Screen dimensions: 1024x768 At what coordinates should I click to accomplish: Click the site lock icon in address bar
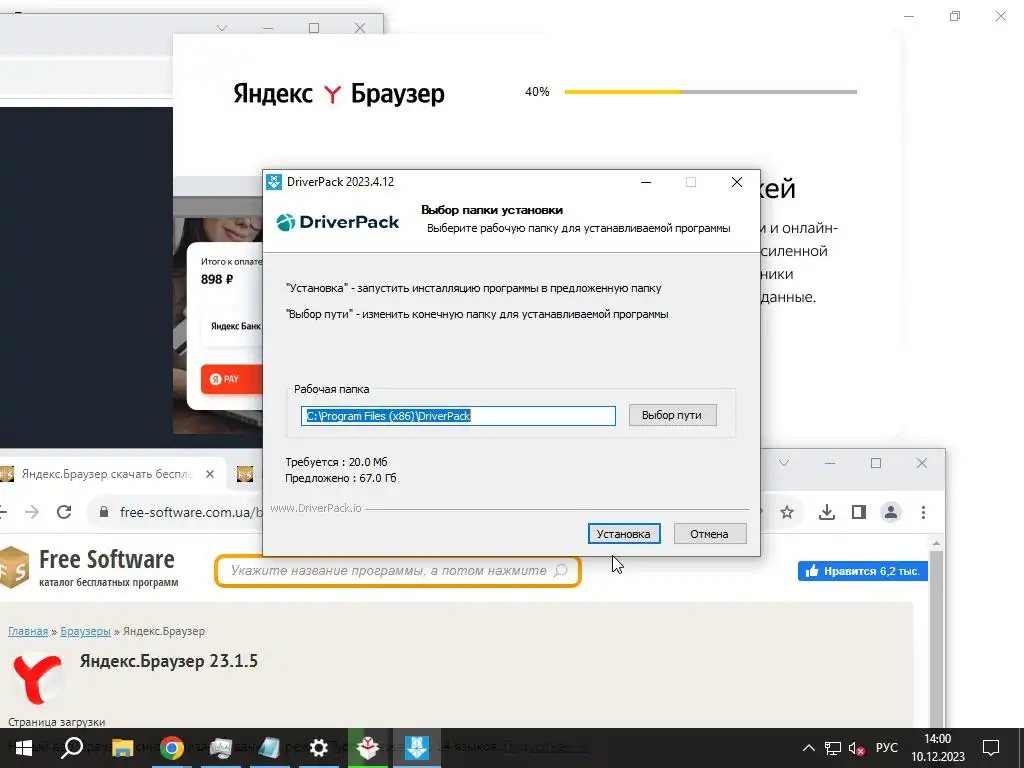103,513
